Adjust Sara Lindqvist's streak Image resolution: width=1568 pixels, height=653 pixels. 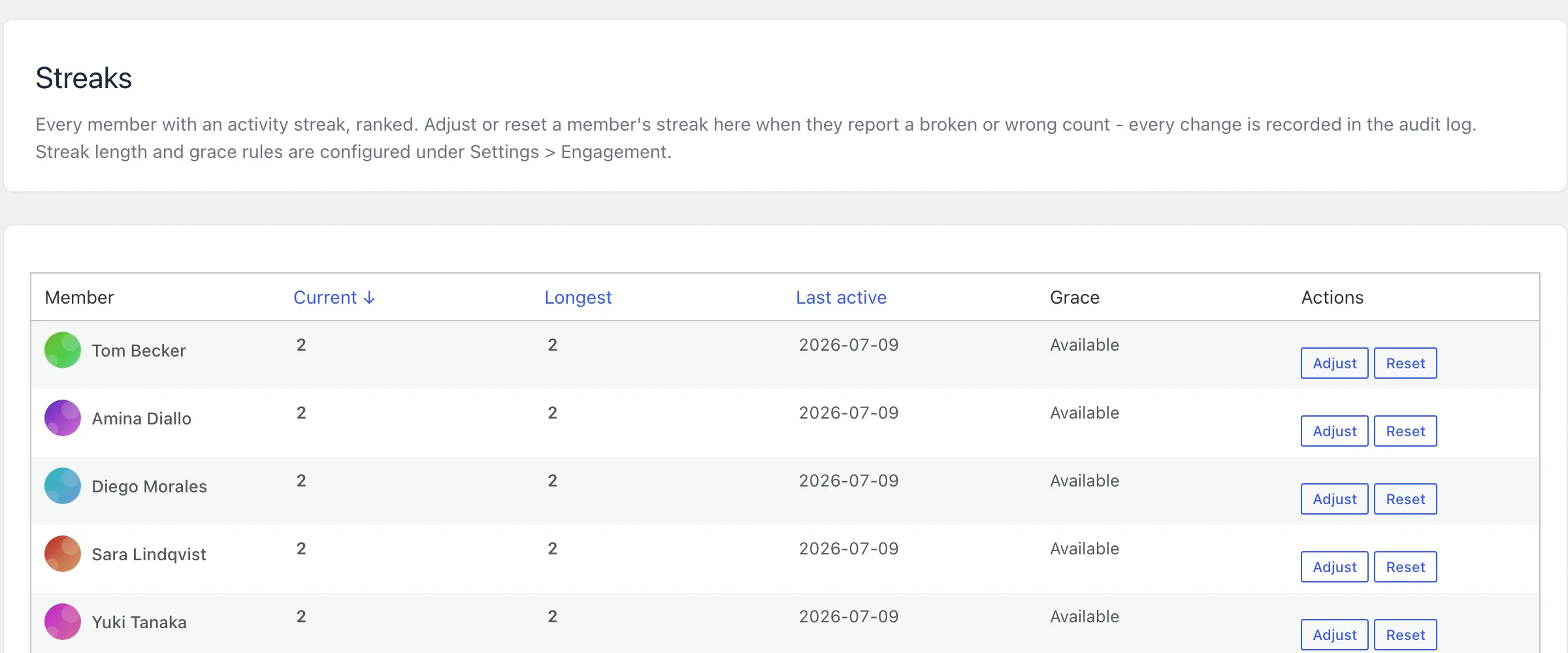pyautogui.click(x=1334, y=567)
